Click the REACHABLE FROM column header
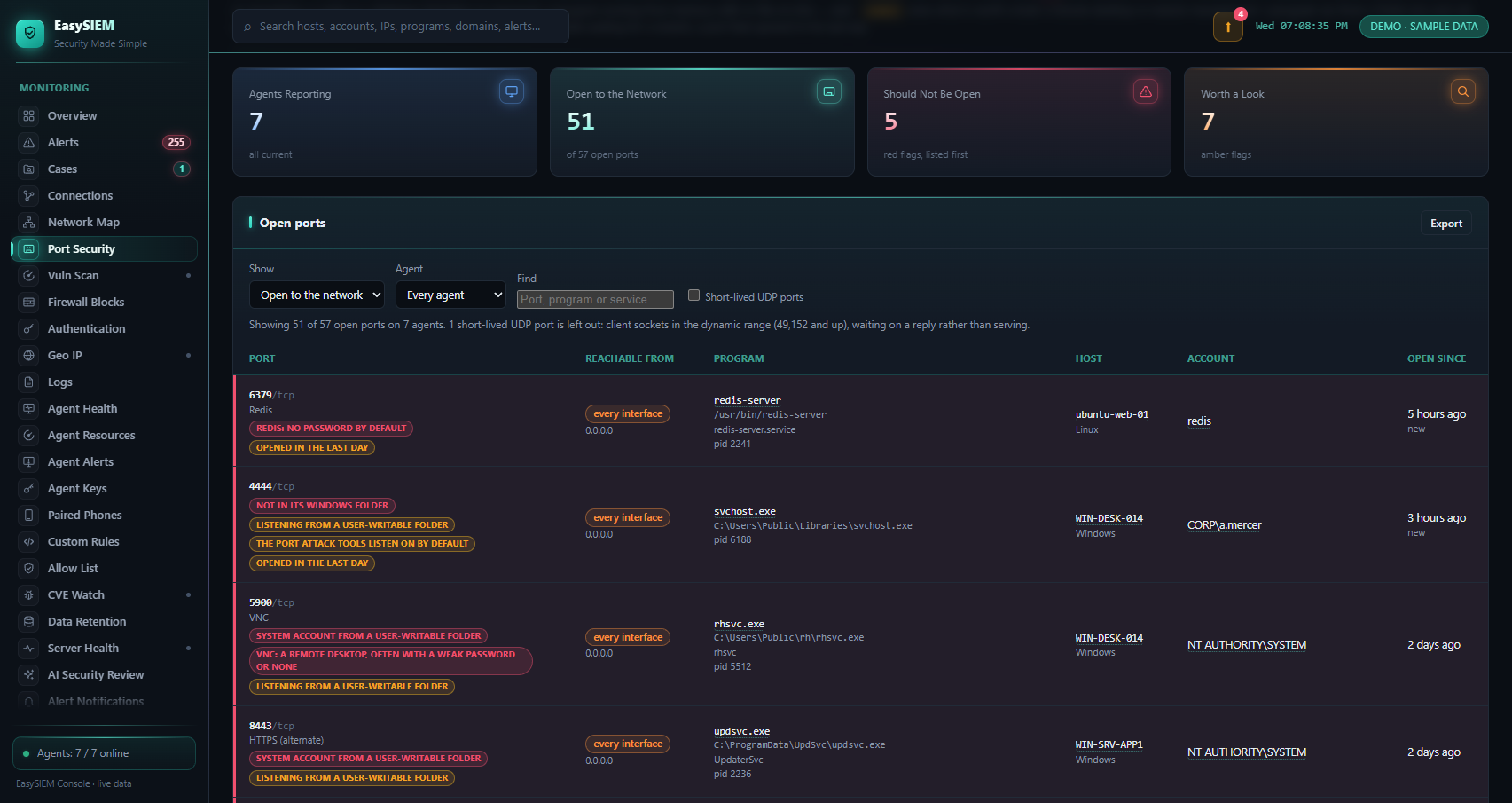Screen dimensions: 1512x803 pyautogui.click(x=630, y=358)
